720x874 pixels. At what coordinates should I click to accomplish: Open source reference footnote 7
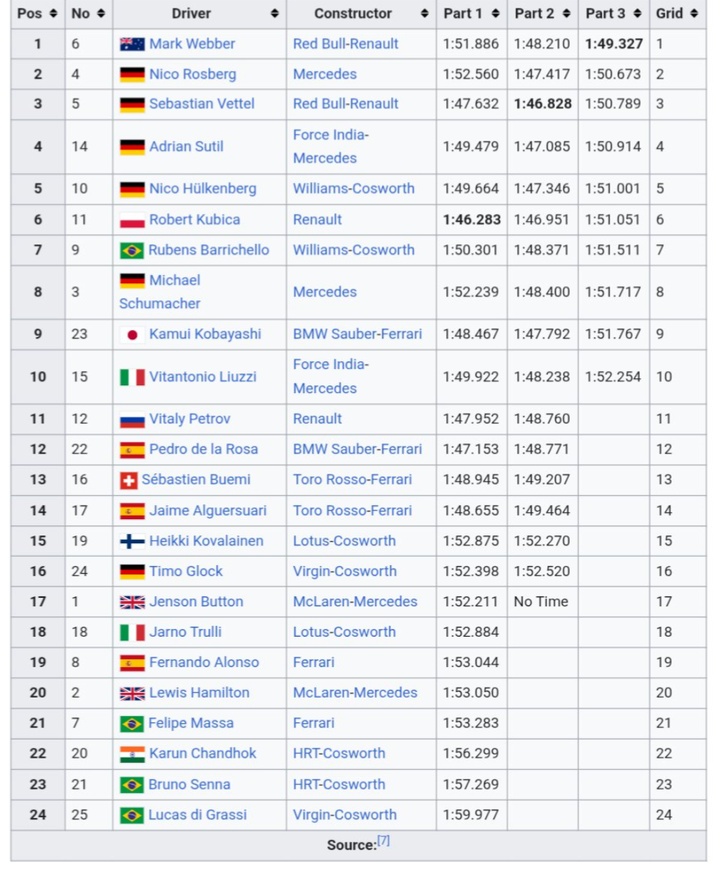383,841
